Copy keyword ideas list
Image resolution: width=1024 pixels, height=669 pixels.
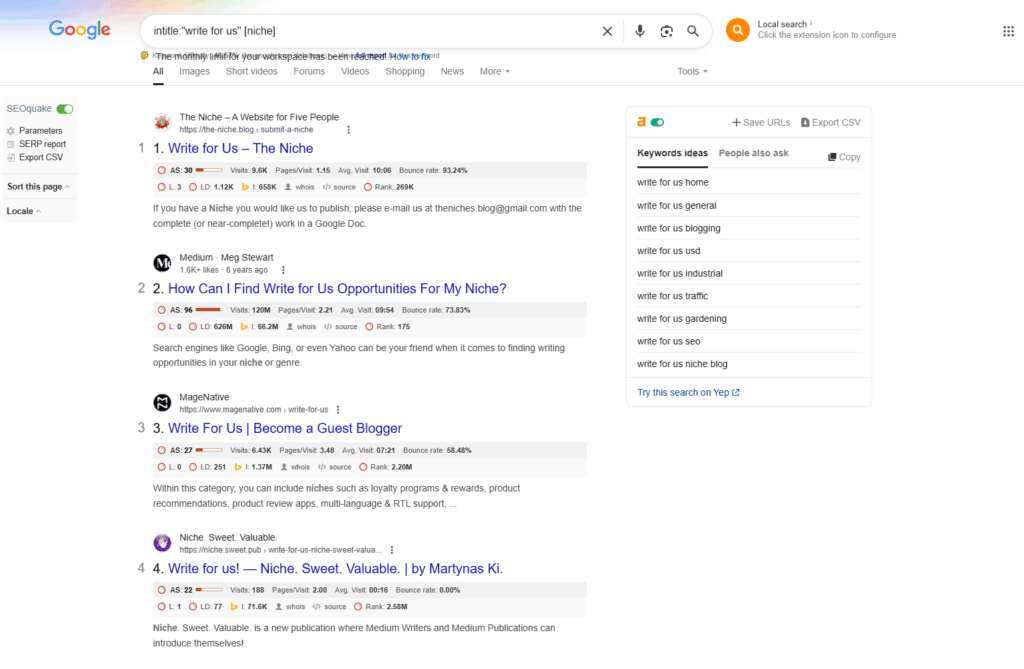pos(844,157)
